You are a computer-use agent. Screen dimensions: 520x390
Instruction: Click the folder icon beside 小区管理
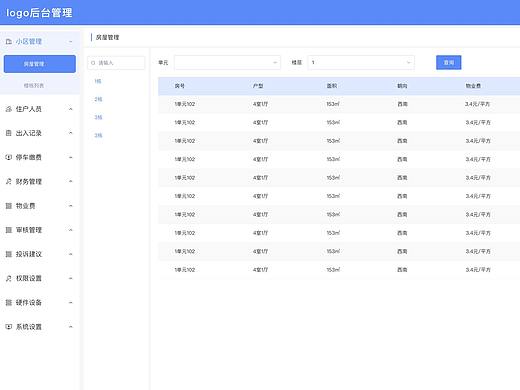pyautogui.click(x=9, y=42)
